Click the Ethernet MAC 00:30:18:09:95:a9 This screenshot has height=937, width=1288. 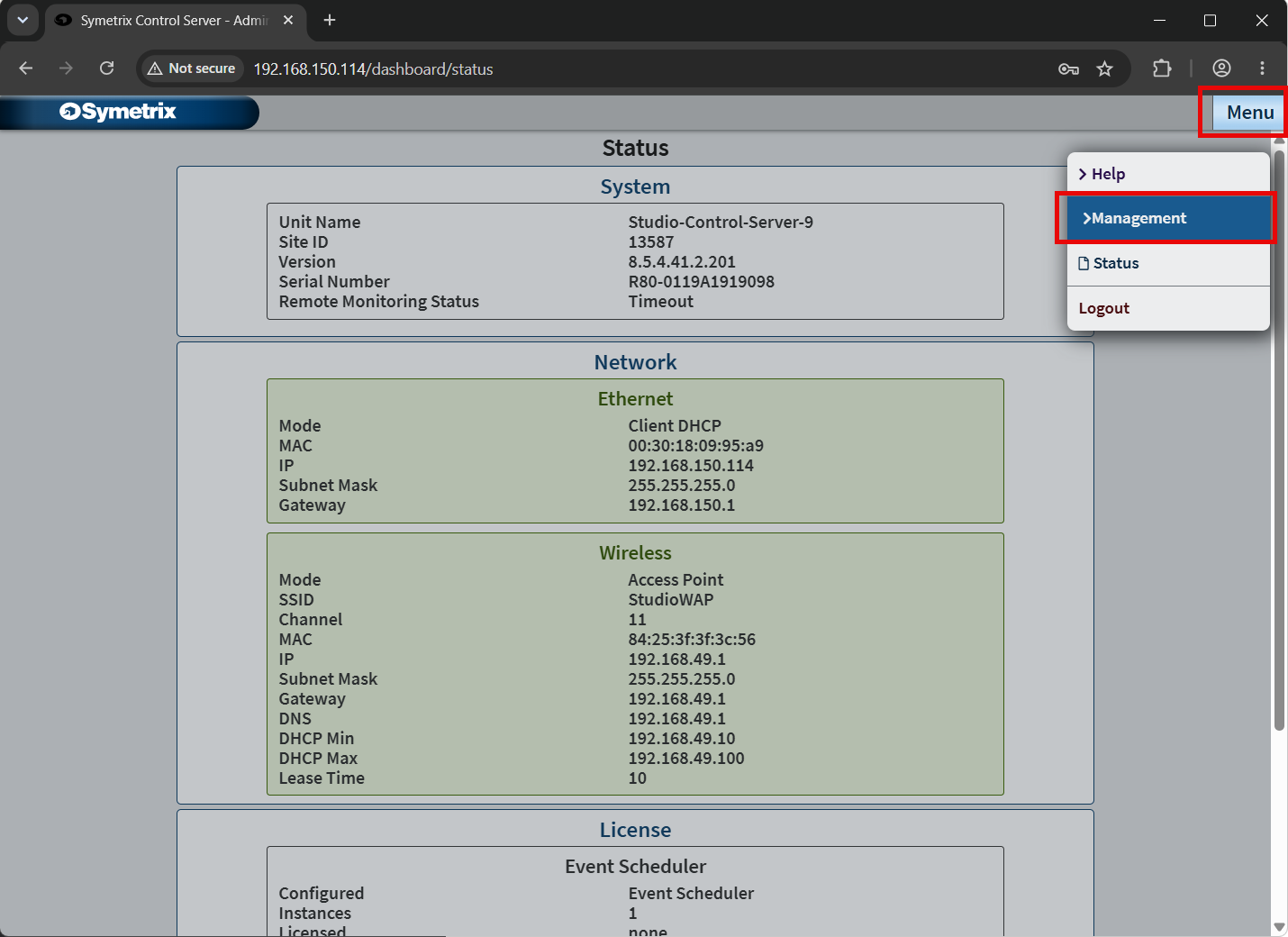[696, 445]
